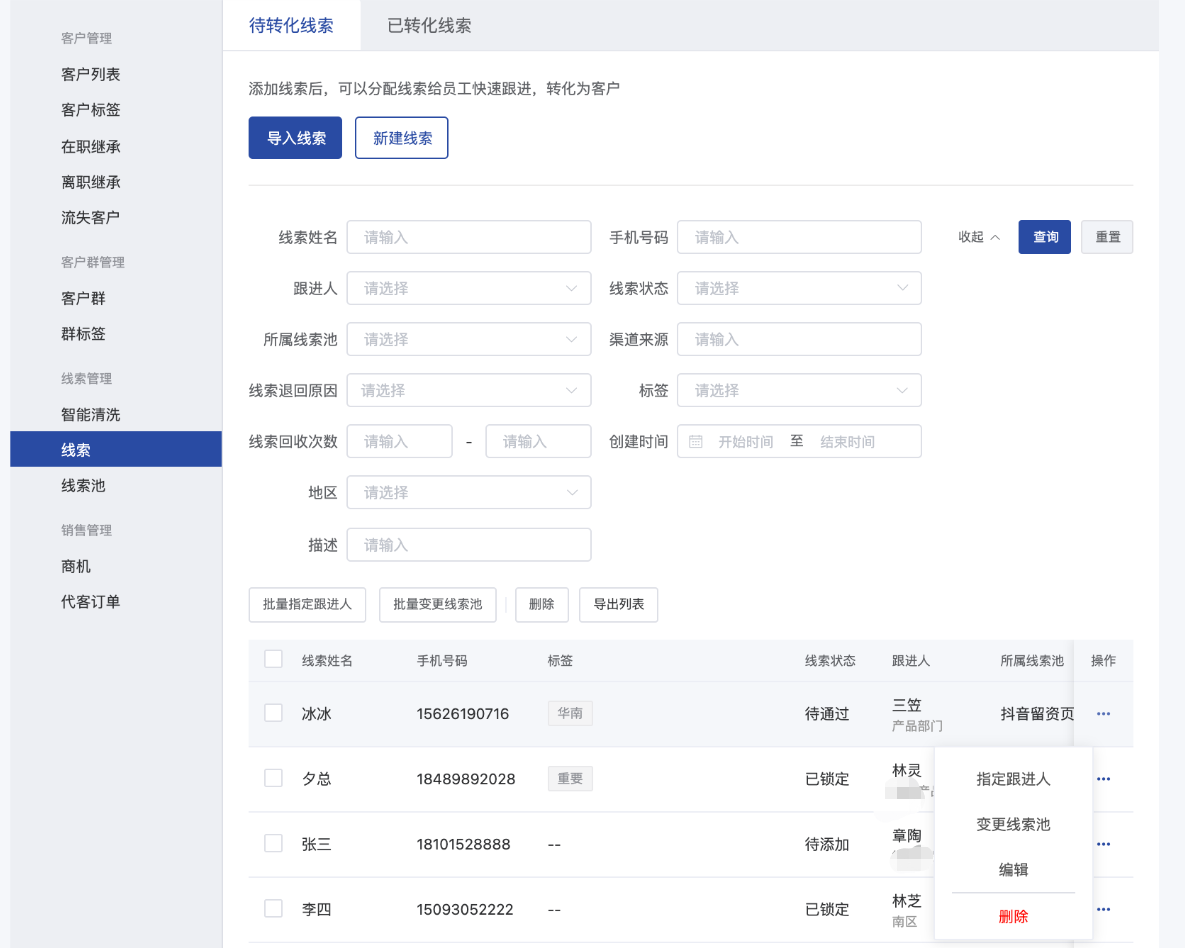1185x948 pixels.
Task: Open the 线索状态 dropdown
Action: (x=799, y=288)
